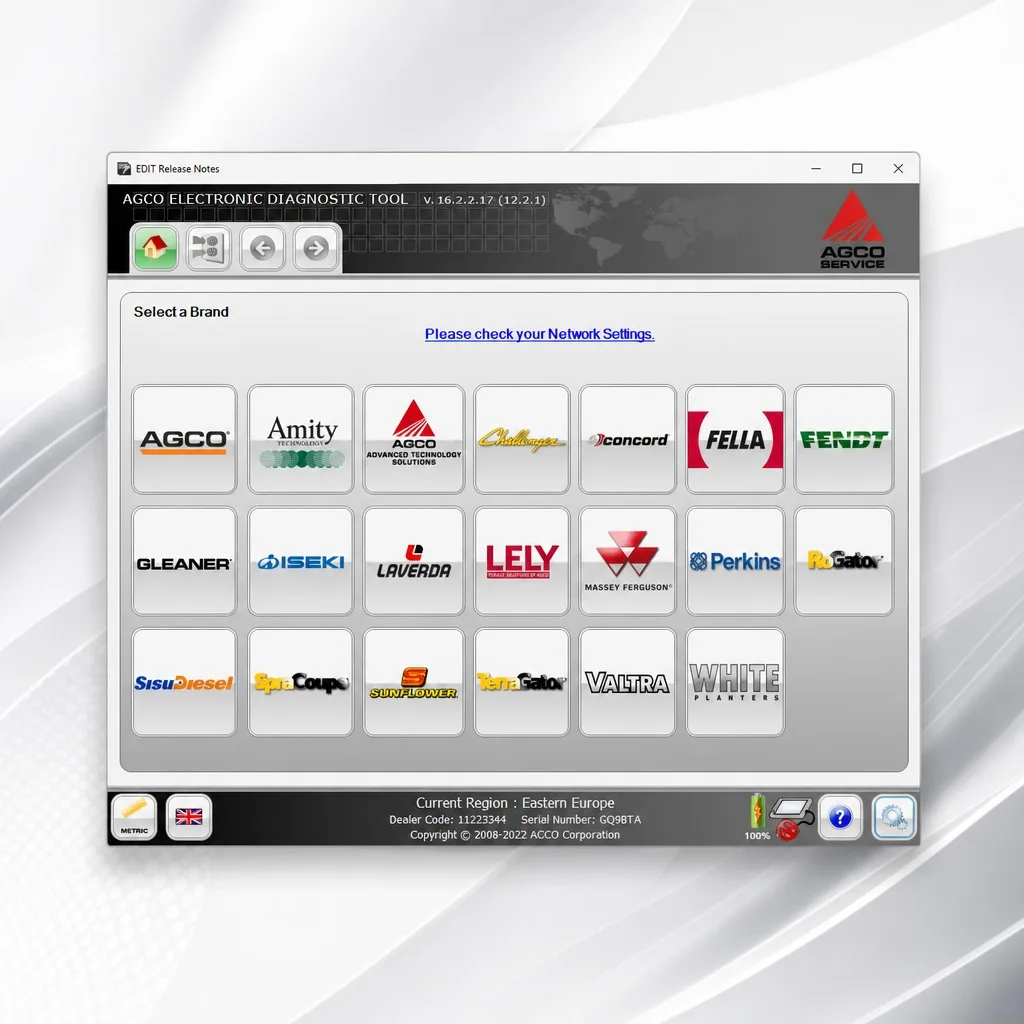Select the Fella brand tile
The image size is (1024, 1024).
click(735, 439)
